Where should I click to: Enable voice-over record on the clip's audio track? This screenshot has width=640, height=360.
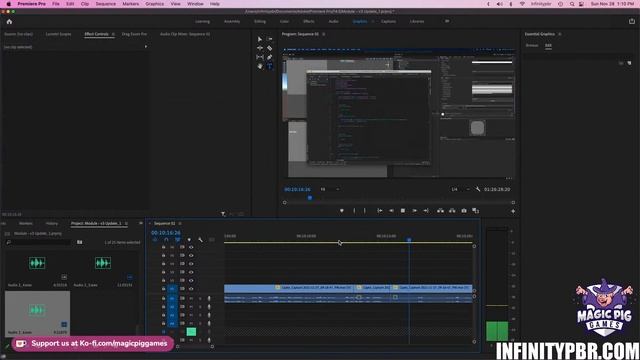point(209,298)
